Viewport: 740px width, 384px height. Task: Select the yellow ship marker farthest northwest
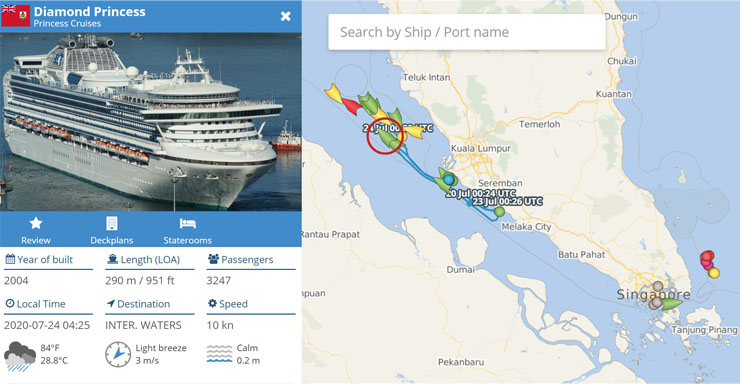pos(333,93)
